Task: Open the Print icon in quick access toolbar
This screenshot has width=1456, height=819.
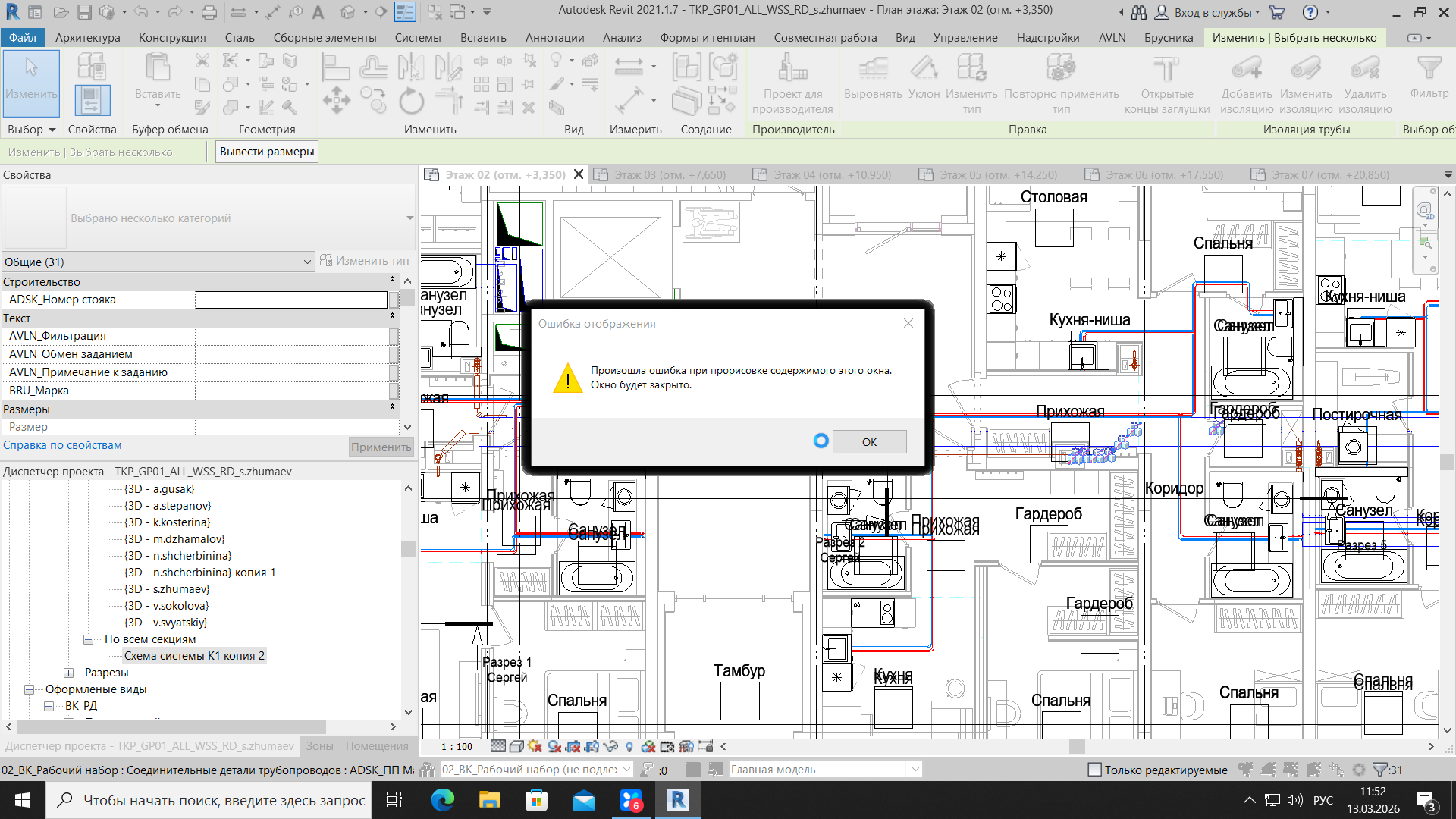Action: click(x=209, y=12)
